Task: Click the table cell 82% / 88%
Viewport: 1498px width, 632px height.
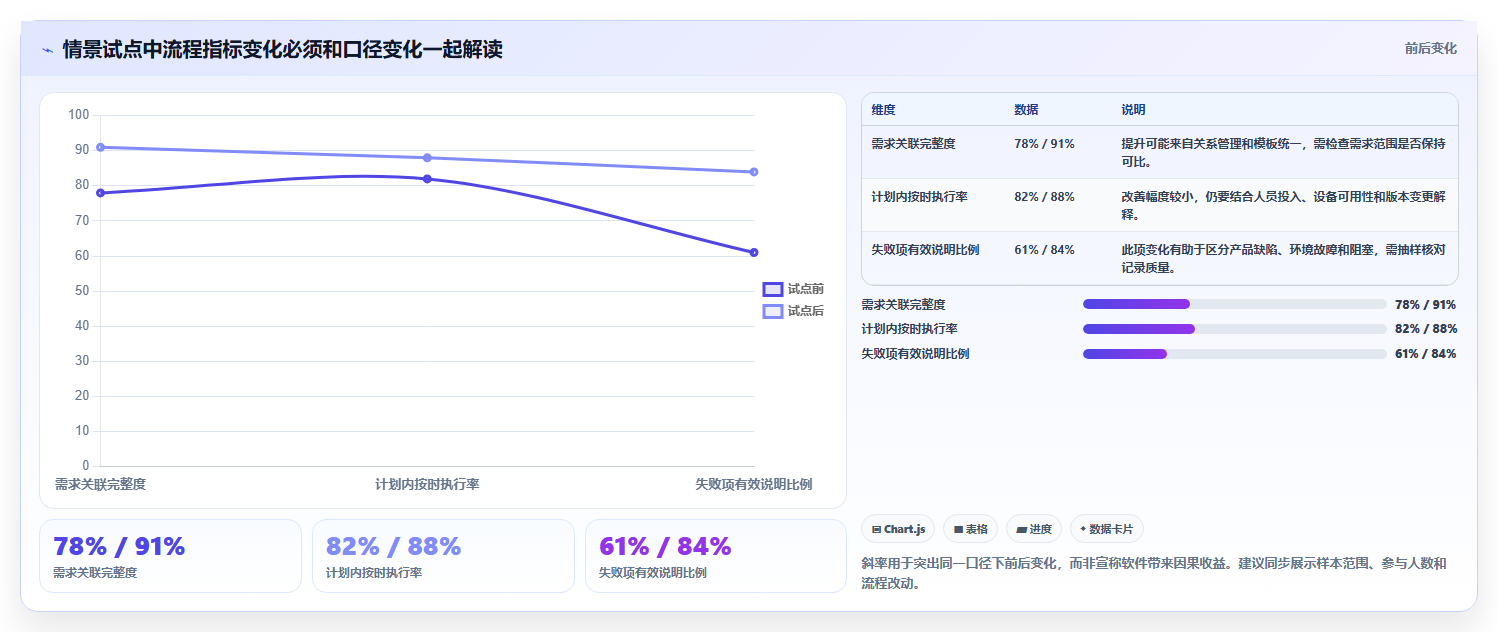Action: click(1044, 197)
